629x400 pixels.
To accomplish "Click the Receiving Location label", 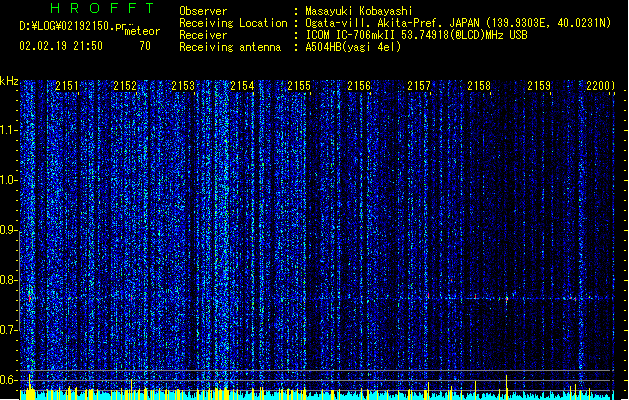I will click(x=233, y=23).
